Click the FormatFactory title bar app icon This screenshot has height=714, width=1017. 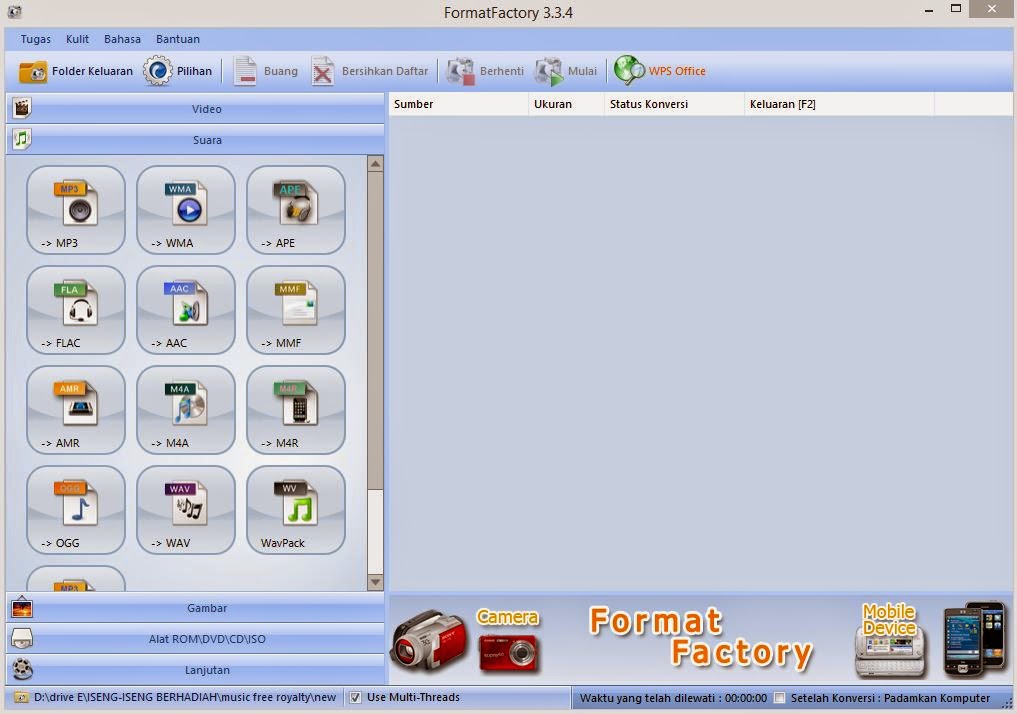(14, 12)
